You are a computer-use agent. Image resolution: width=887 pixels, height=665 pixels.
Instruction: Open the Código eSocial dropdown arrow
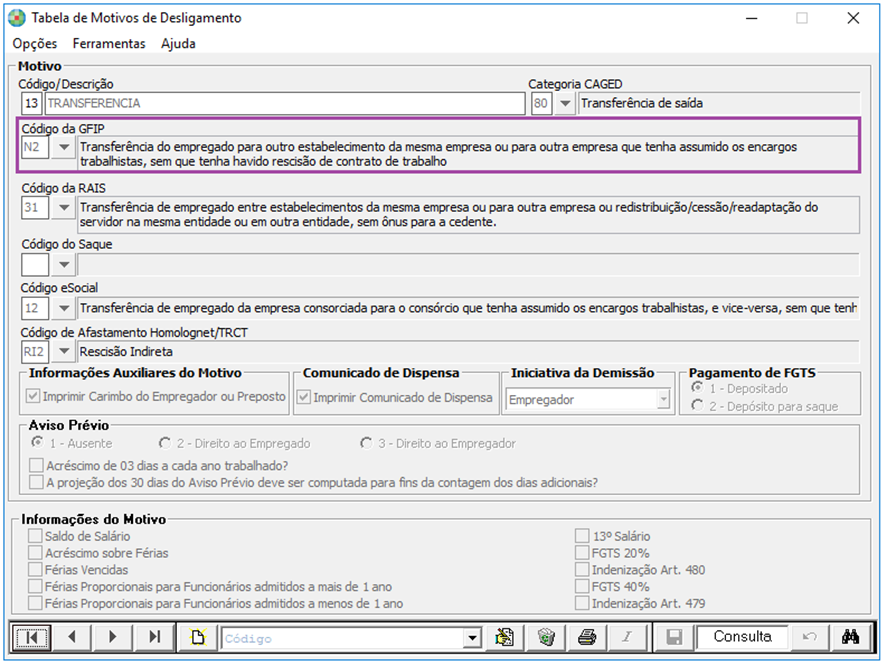point(64,309)
